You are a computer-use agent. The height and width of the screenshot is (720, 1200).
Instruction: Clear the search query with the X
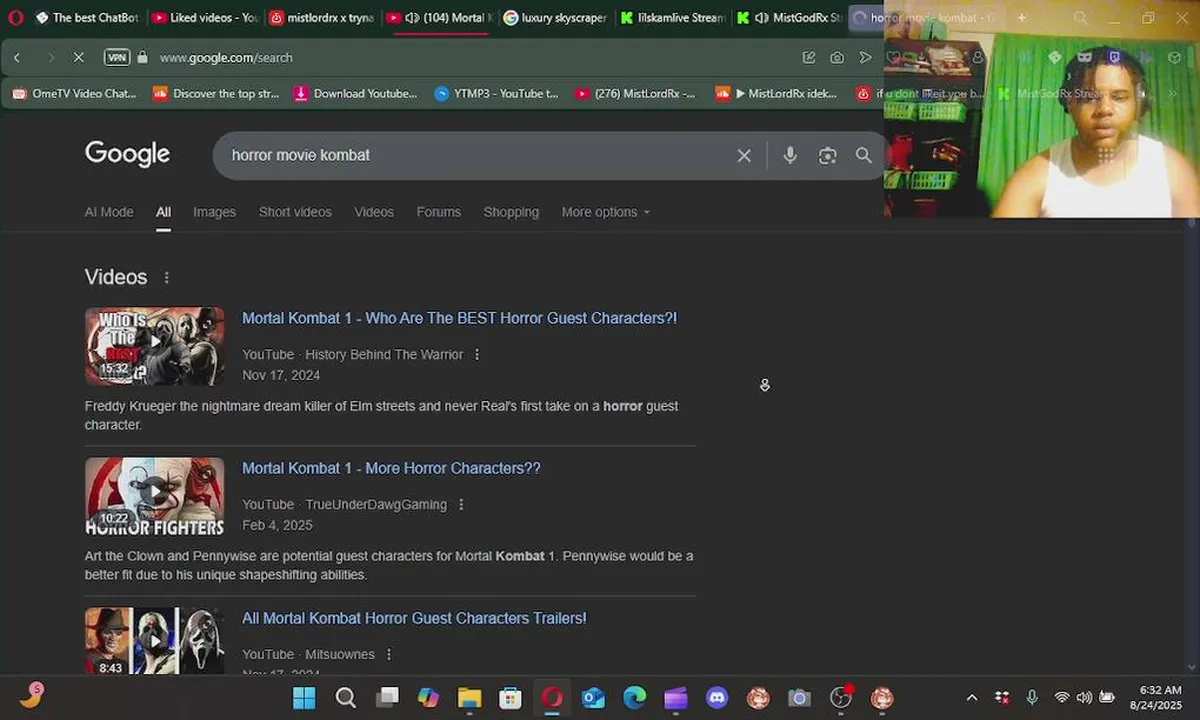click(744, 155)
